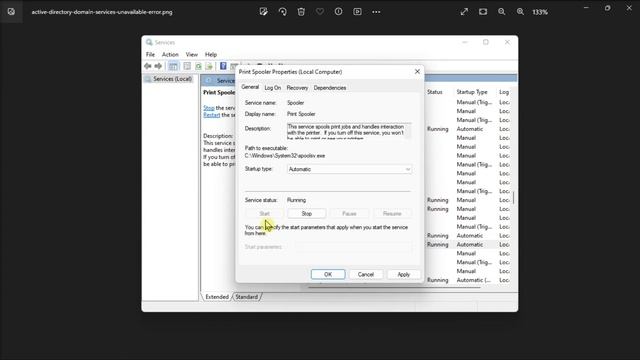This screenshot has width=640, height=360.
Task: Toggle the console tree toolbar icon
Action: point(173,66)
